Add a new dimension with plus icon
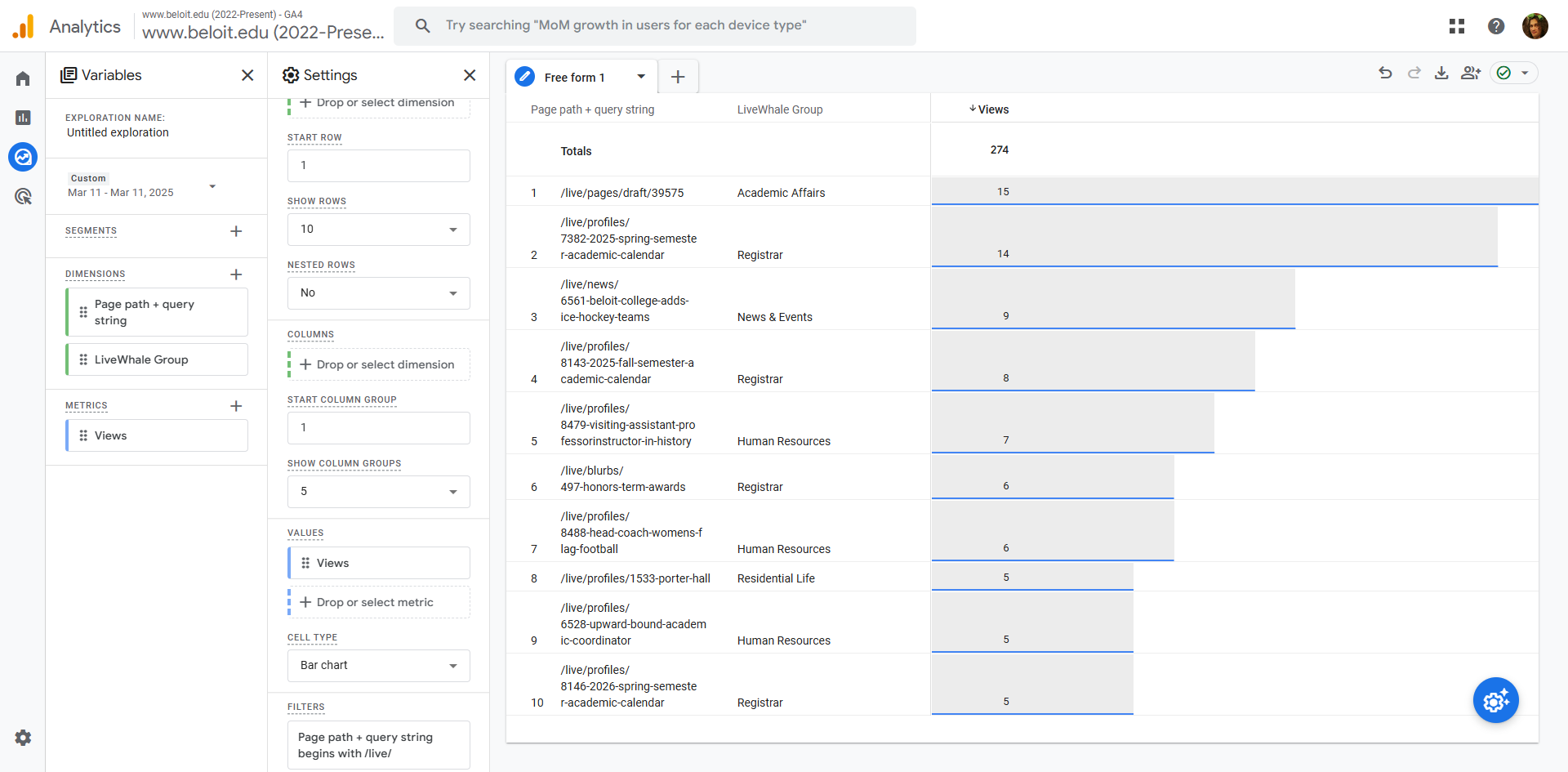 coord(236,274)
